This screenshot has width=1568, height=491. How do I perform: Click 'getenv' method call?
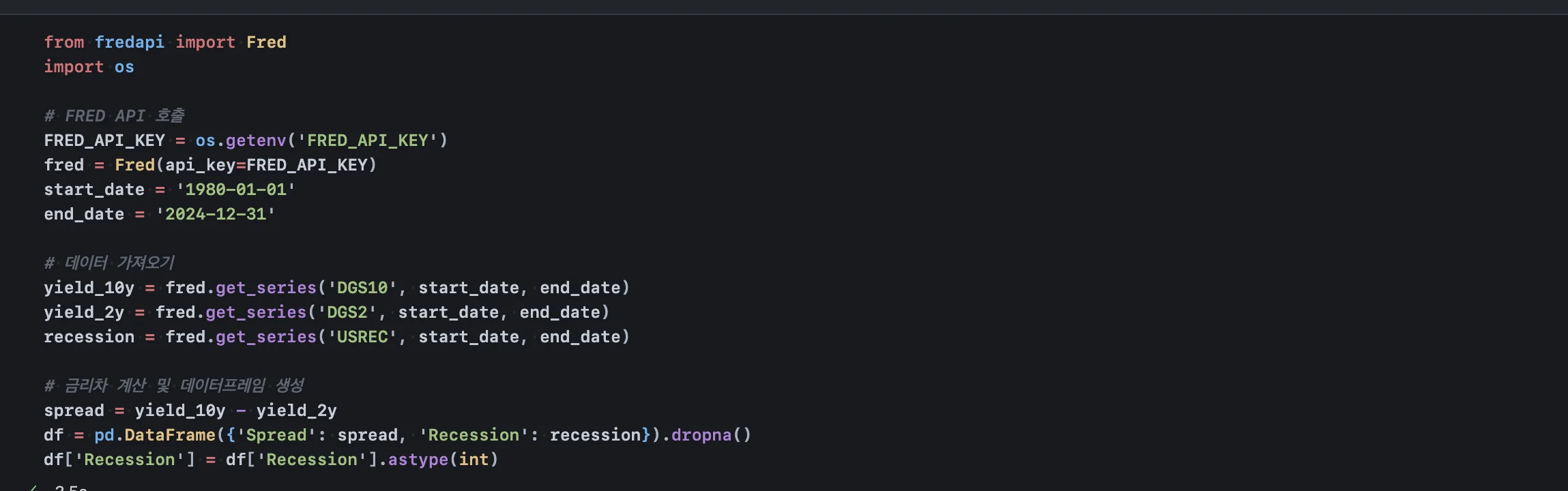[256, 140]
